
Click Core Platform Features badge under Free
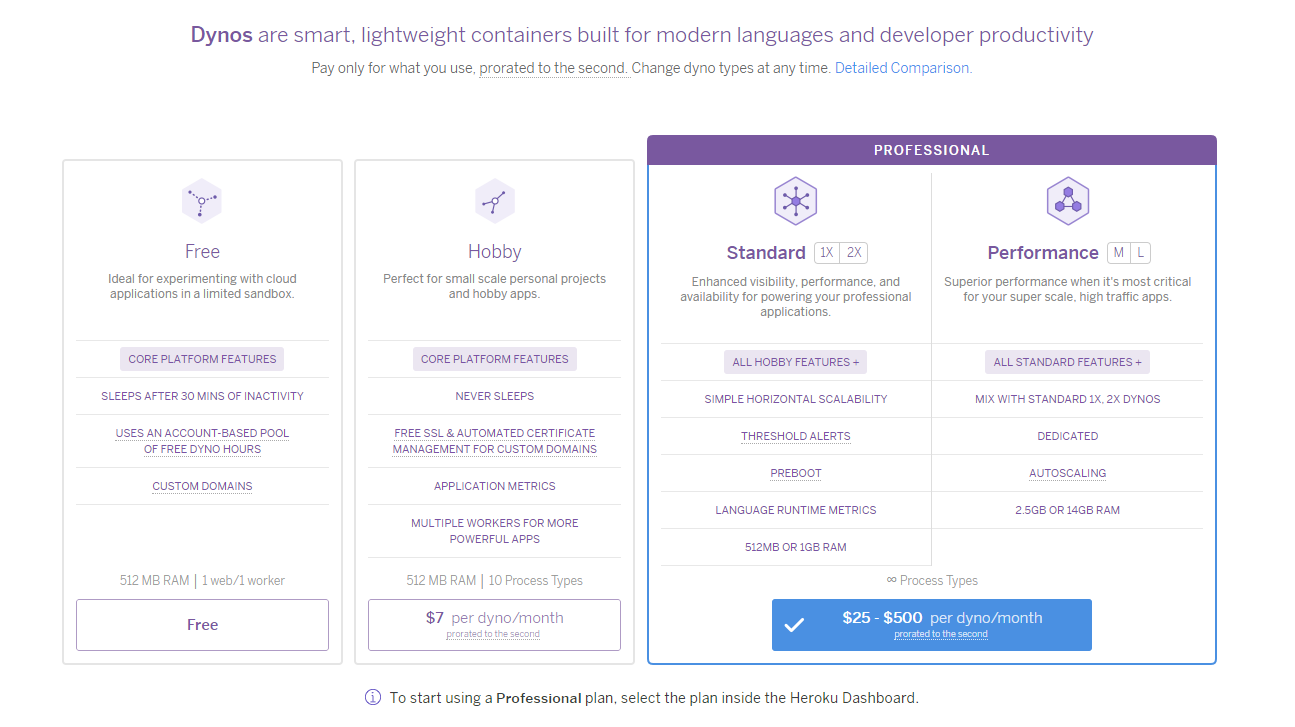pos(202,359)
